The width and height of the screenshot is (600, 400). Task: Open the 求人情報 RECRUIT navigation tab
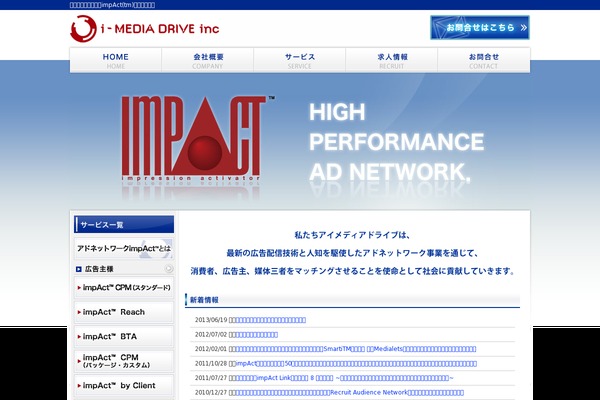[x=392, y=60]
